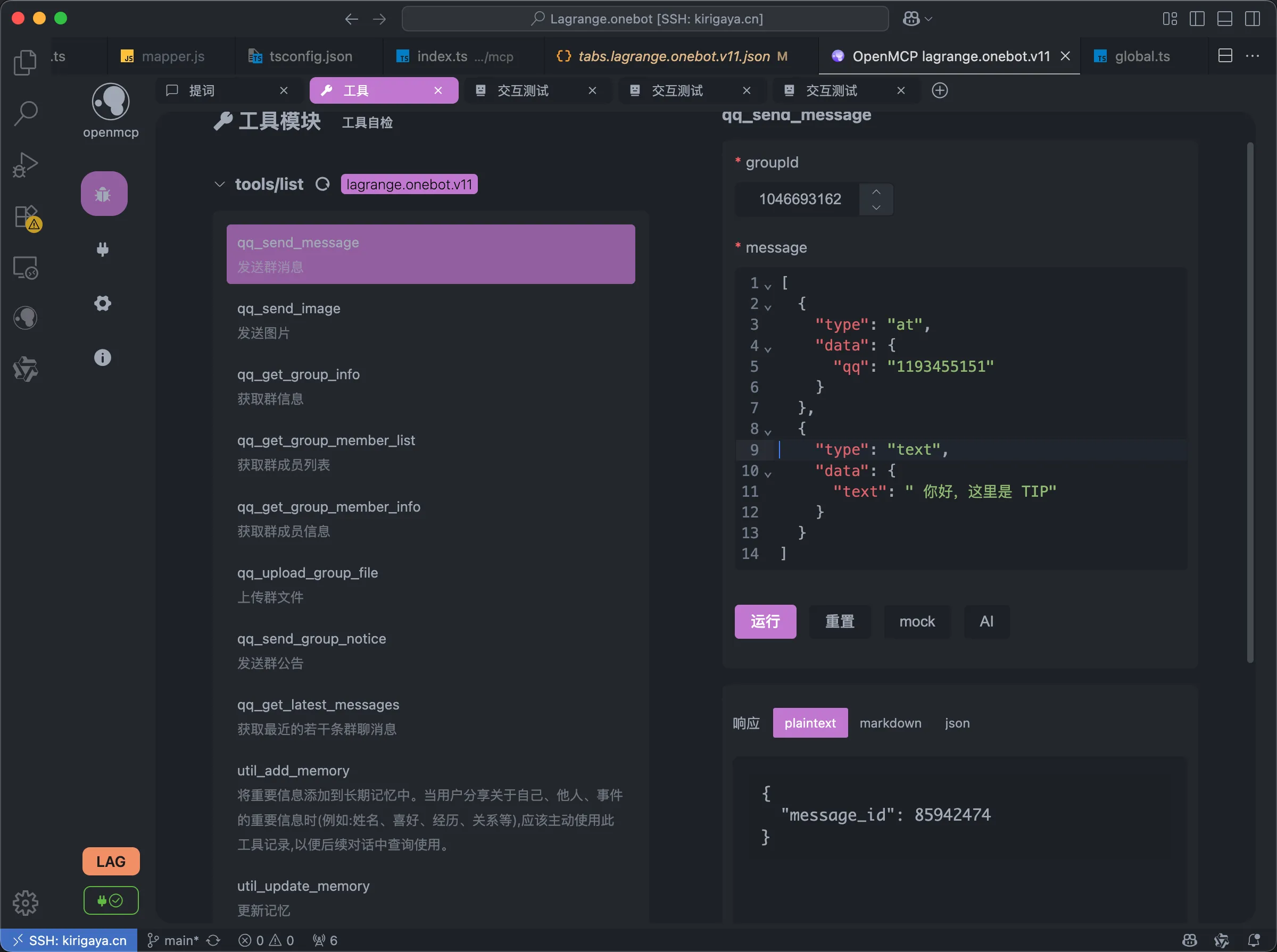This screenshot has width=1277, height=952.
Task: Select plaintext response format
Action: (810, 723)
